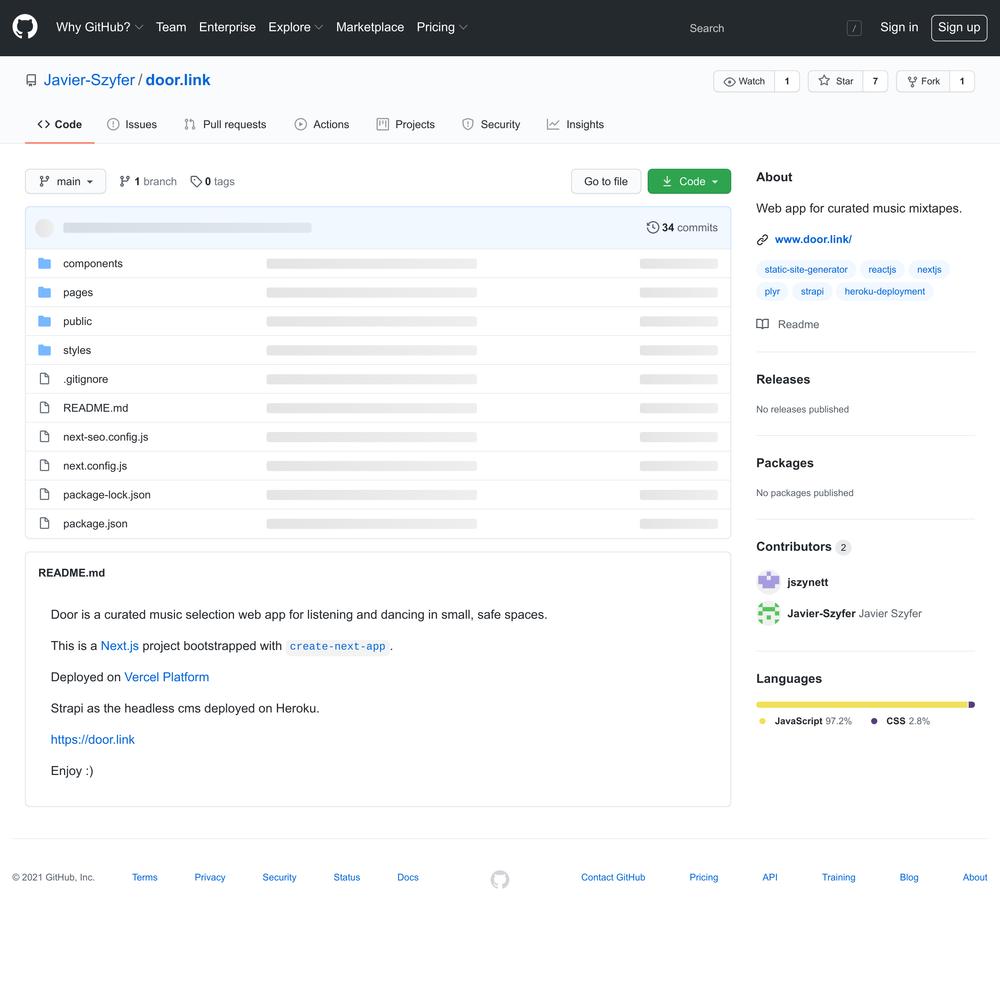Click the commit history clock icon

click(x=652, y=228)
